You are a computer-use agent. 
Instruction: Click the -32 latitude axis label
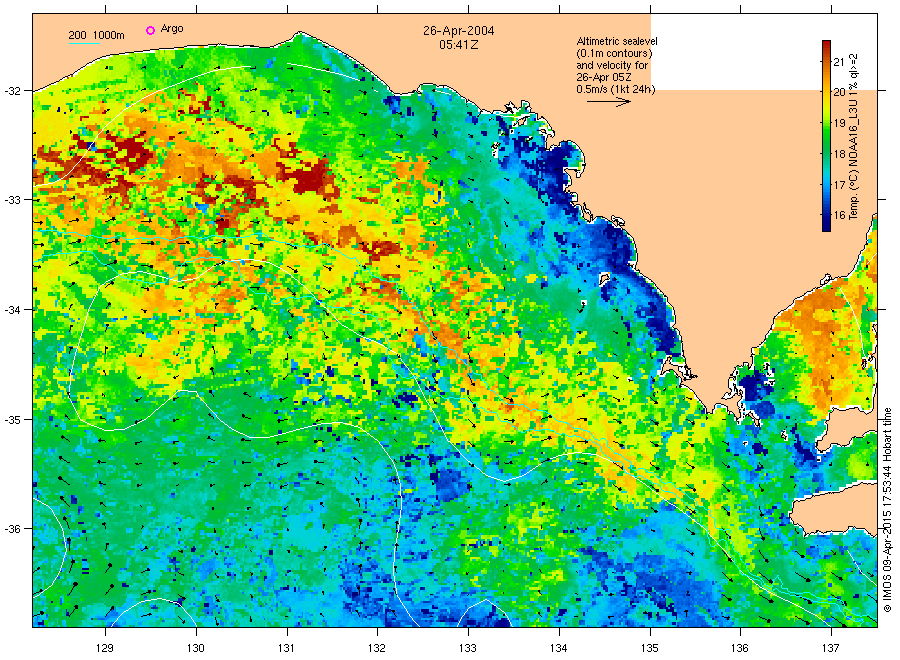(x=12, y=91)
